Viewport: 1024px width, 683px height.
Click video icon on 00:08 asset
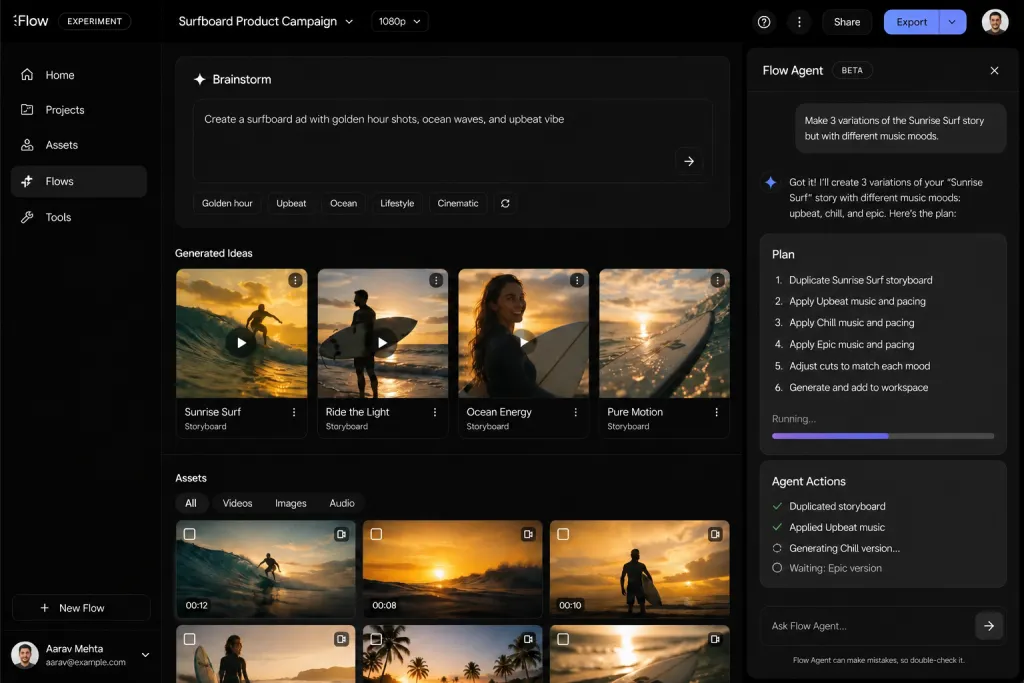point(528,534)
